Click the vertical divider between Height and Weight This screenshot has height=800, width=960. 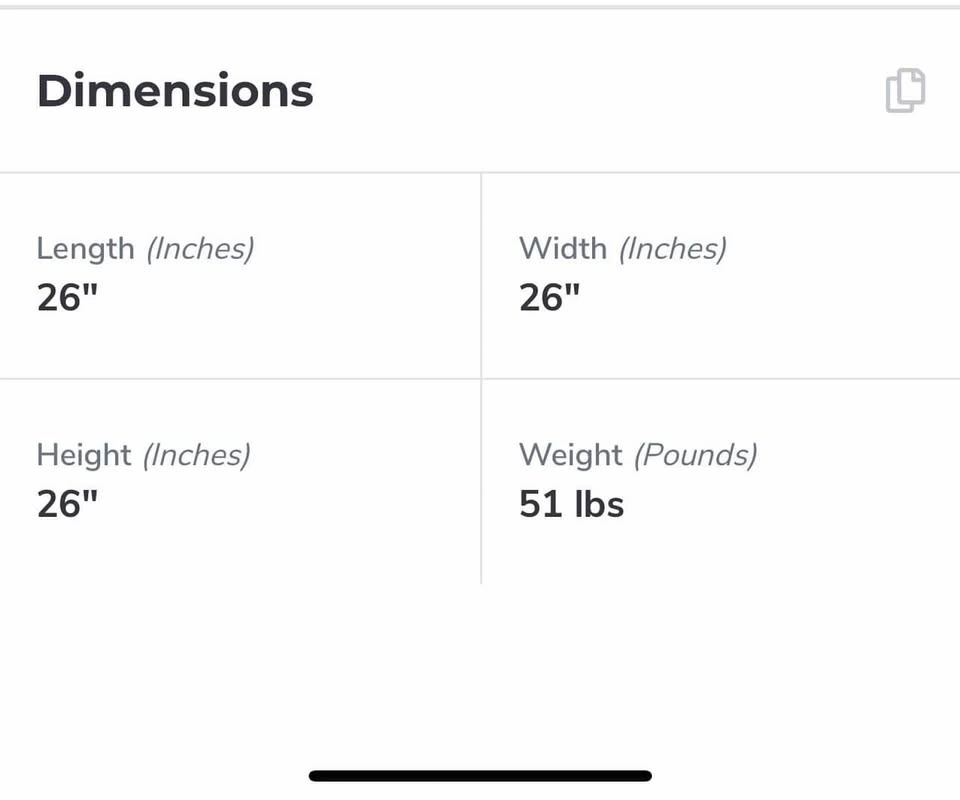click(x=481, y=480)
